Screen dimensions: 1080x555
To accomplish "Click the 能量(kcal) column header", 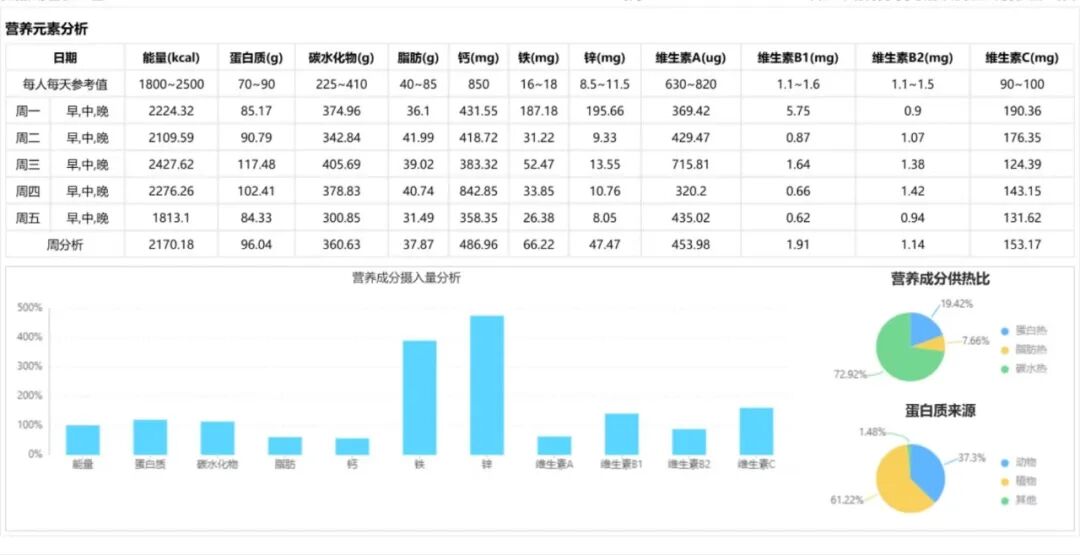I will tap(172, 58).
